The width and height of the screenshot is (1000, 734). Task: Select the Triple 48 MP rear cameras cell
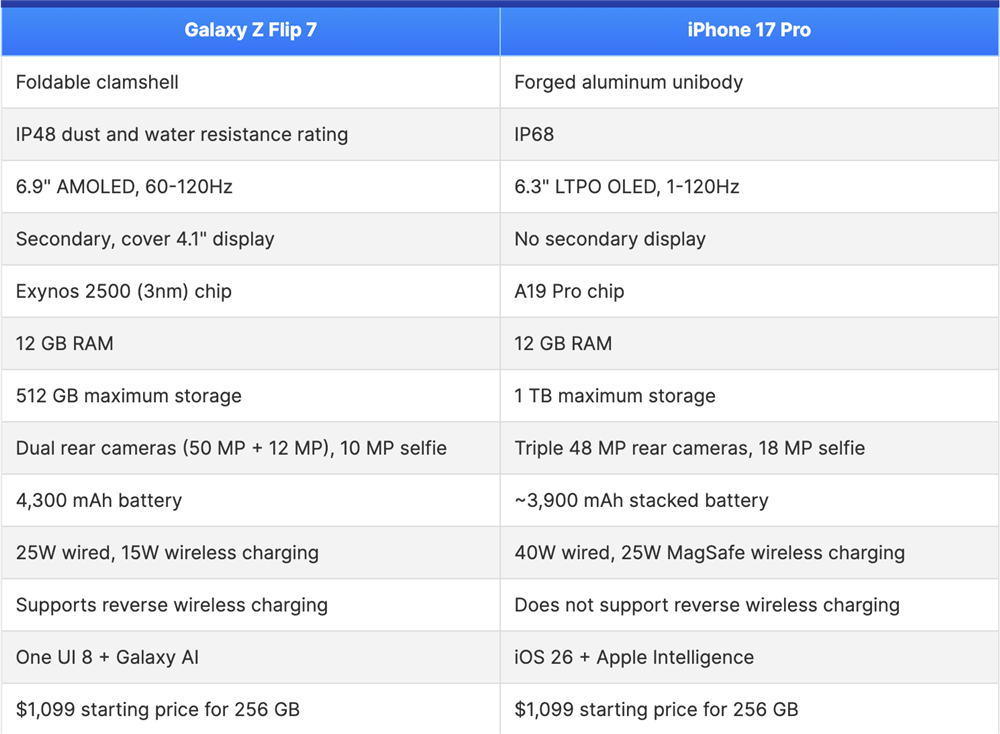[x=689, y=448]
